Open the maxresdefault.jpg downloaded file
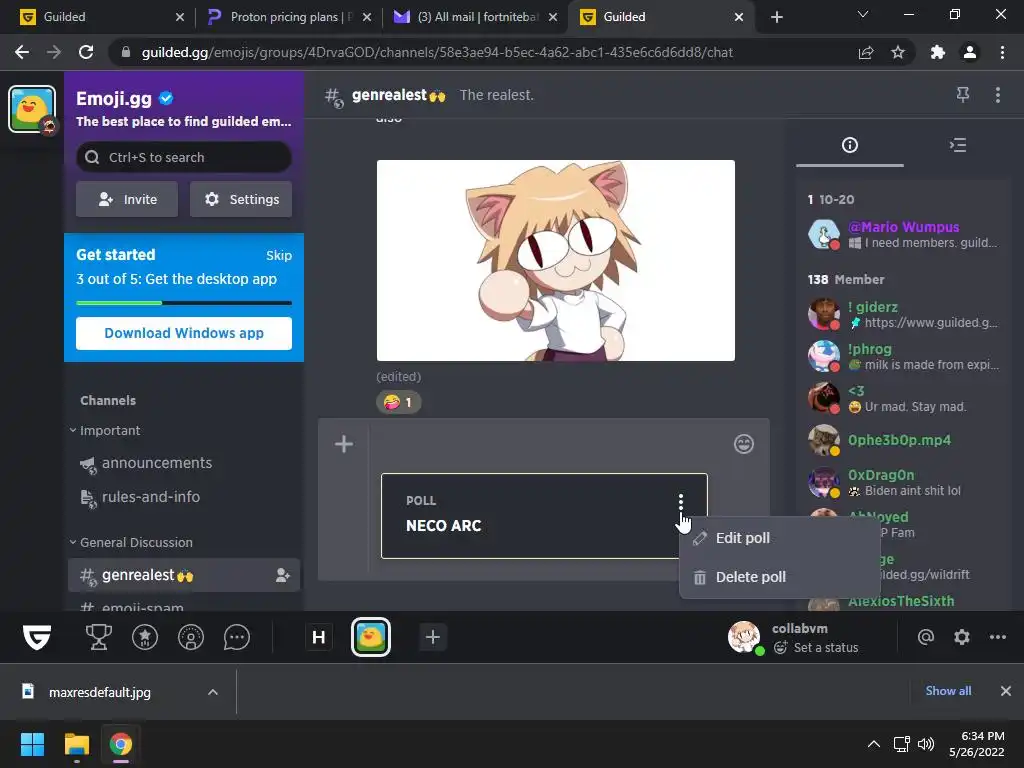This screenshot has height=768, width=1024. pyautogui.click(x=99, y=692)
